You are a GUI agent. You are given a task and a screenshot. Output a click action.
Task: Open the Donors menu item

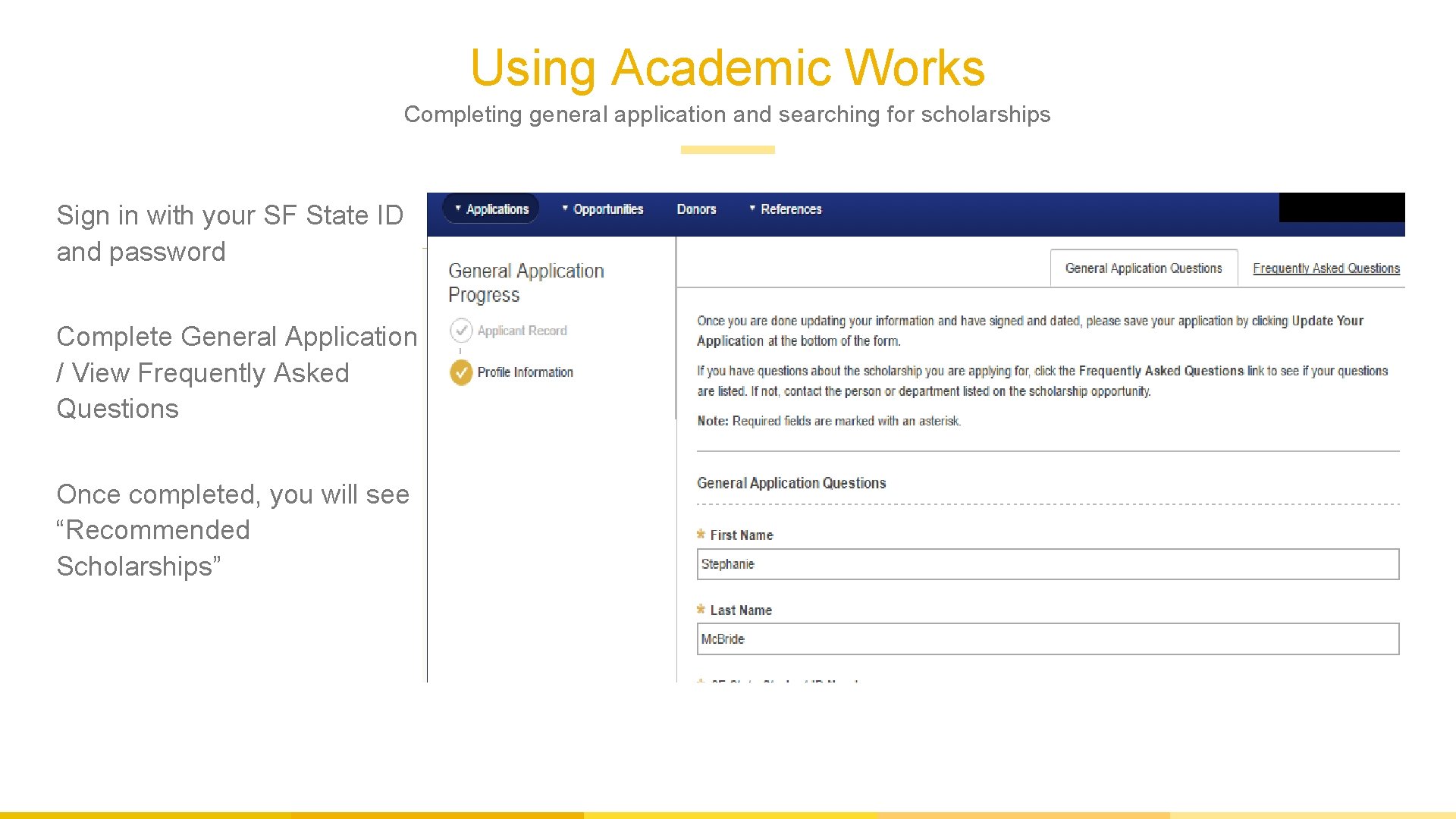pos(696,209)
